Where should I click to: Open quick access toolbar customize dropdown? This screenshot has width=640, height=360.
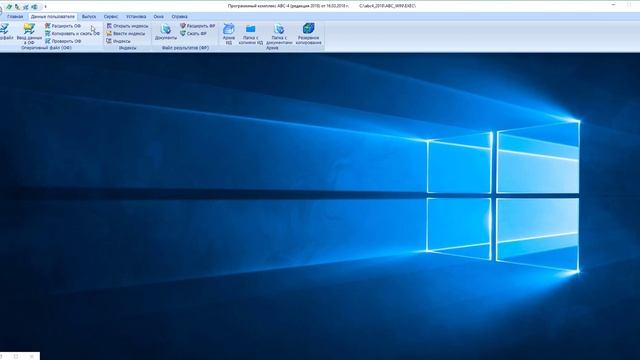pyautogui.click(x=45, y=7)
